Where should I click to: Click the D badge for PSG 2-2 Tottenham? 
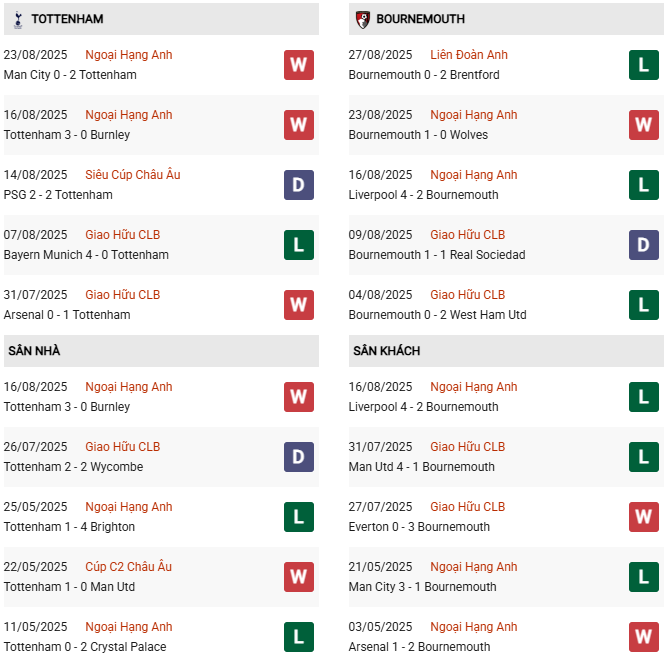coord(298,185)
